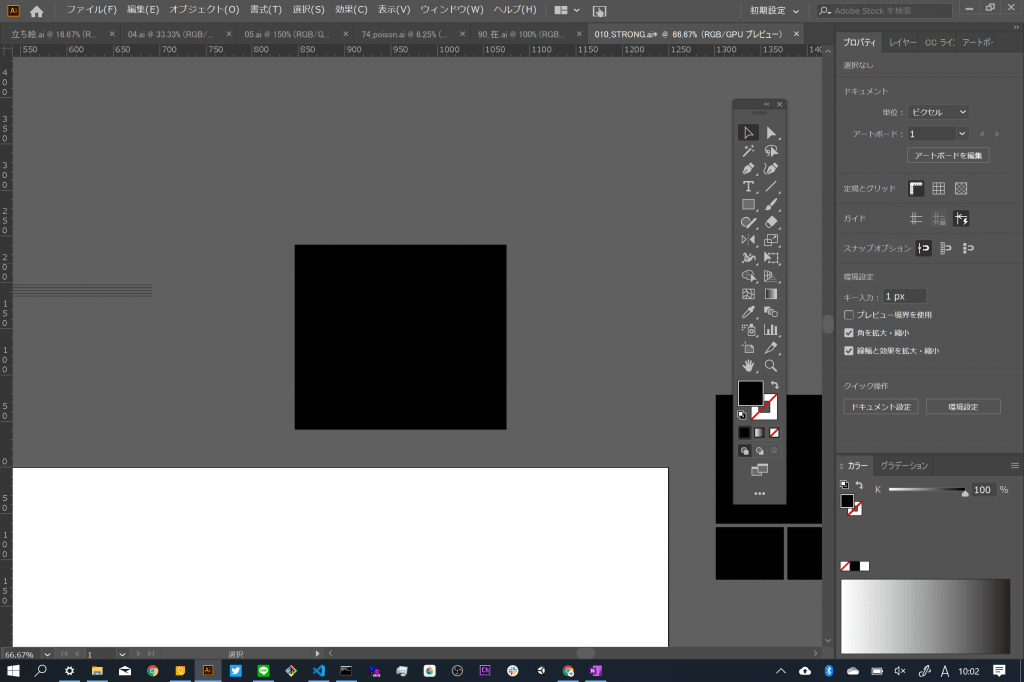Click the K color slider handle
This screenshot has width=1024, height=682.
965,492
